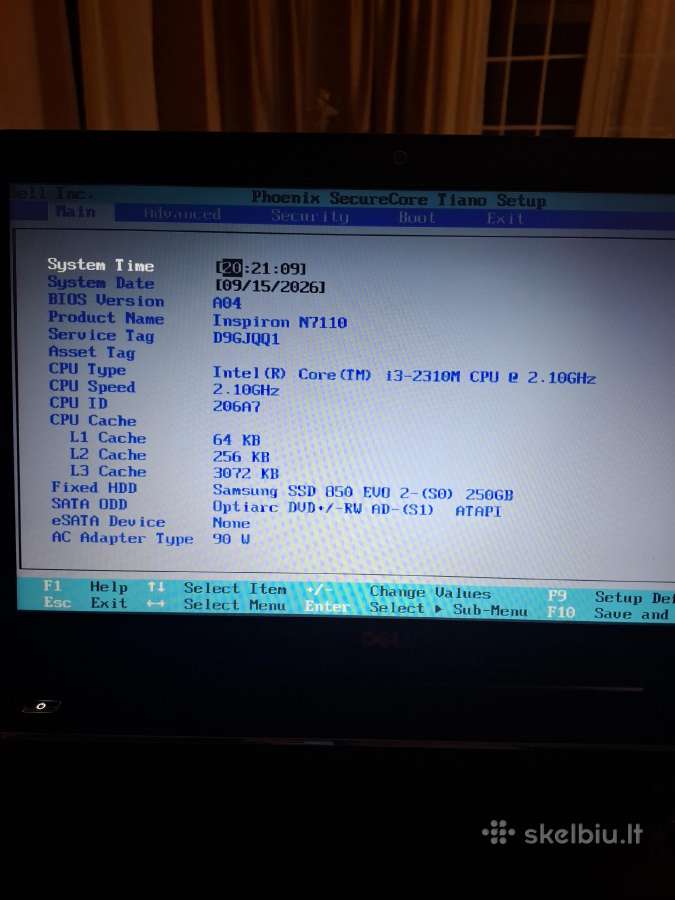Viewport: 675px width, 900px height.
Task: Click Samsung SSD 850 EVO entry
Action: tap(363, 492)
